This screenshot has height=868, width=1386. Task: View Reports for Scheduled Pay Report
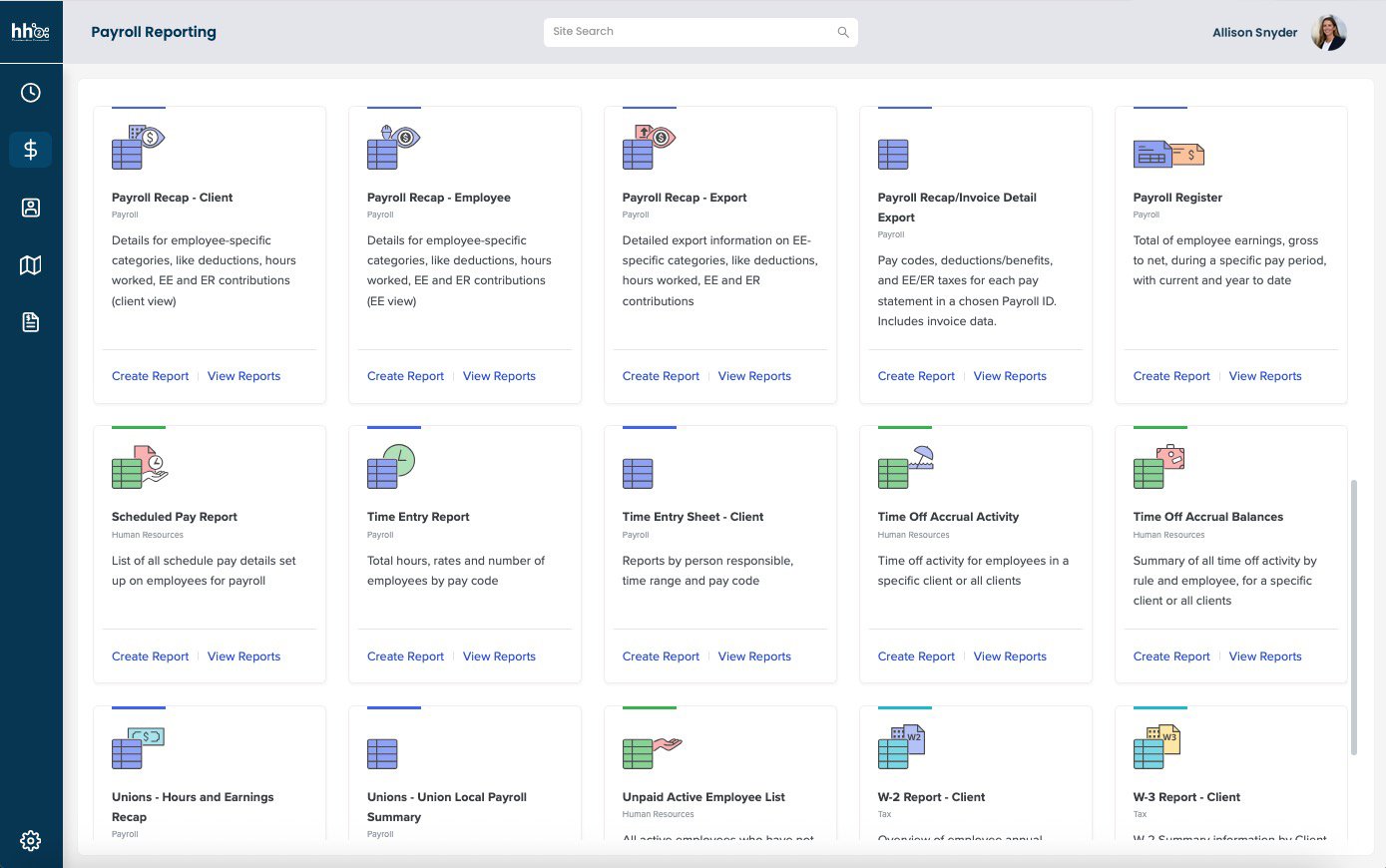pos(243,656)
